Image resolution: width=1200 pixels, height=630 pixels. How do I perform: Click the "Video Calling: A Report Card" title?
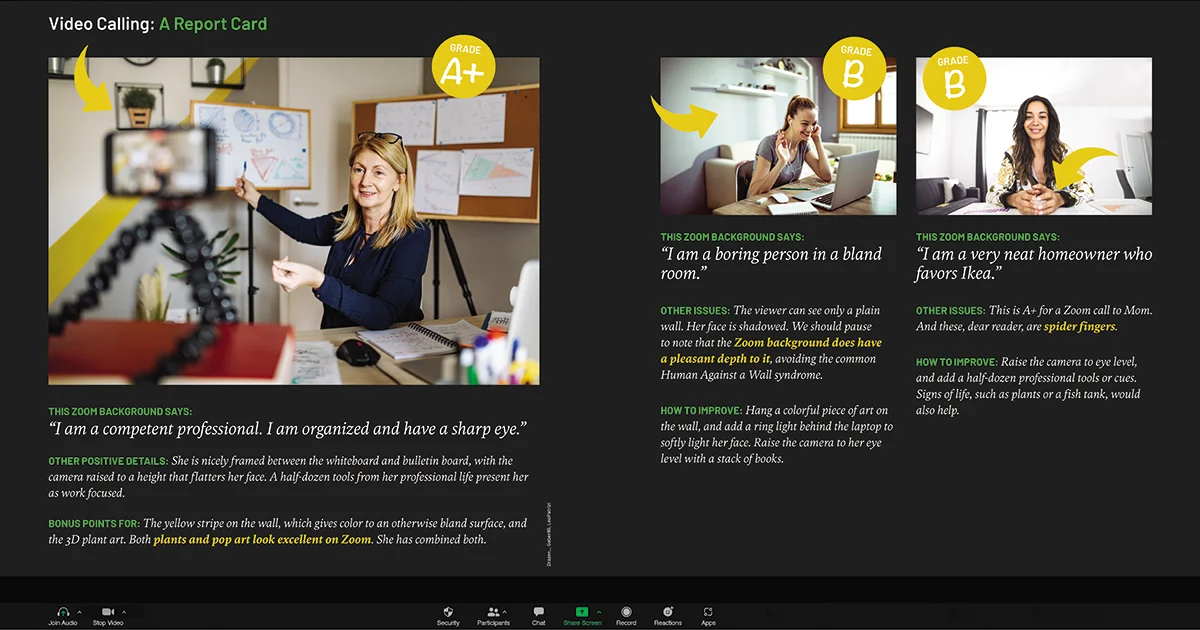[158, 23]
